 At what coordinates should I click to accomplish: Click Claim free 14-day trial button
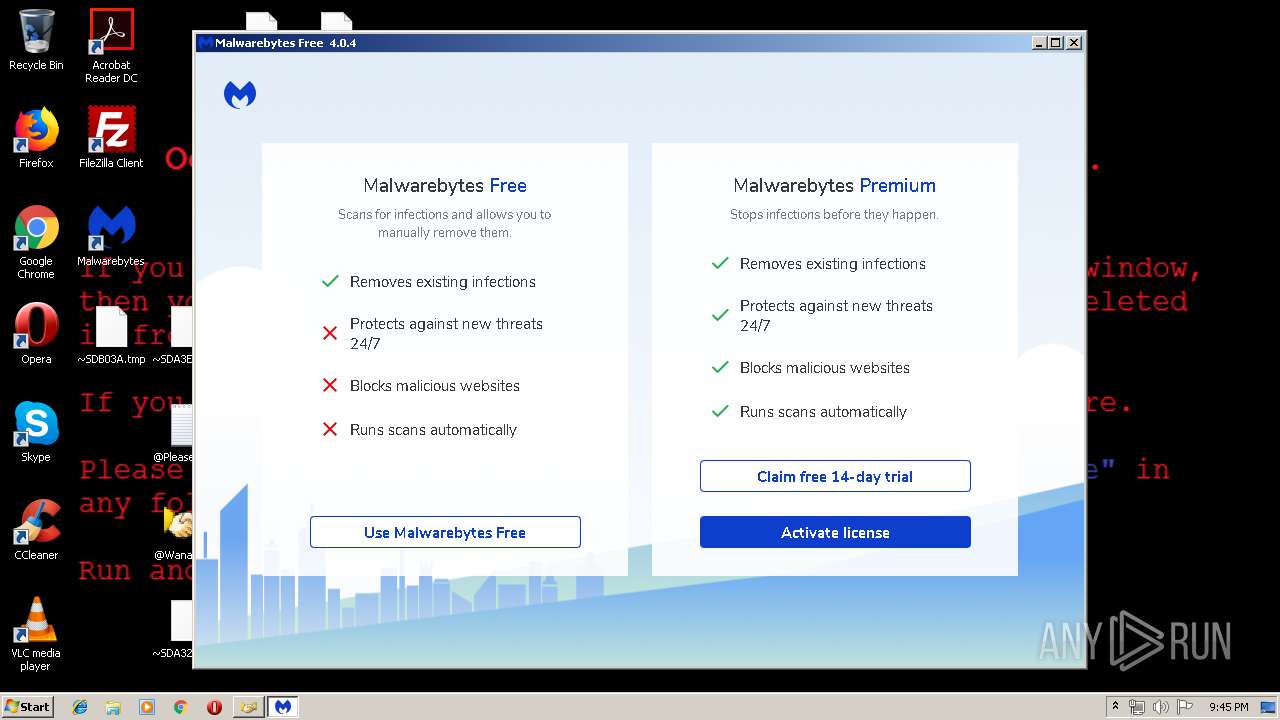835,476
